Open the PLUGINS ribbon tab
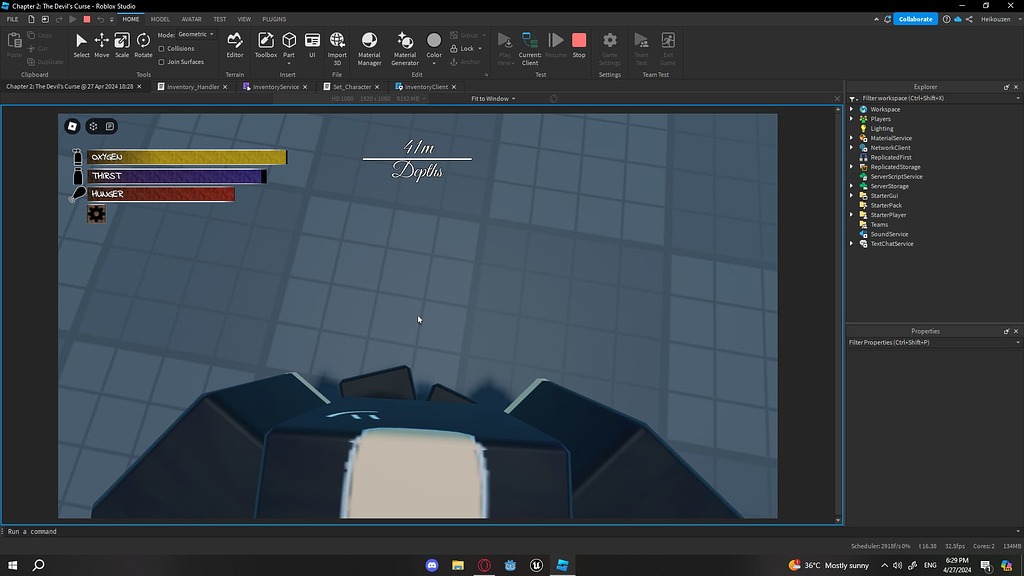1024x576 pixels. click(274, 19)
